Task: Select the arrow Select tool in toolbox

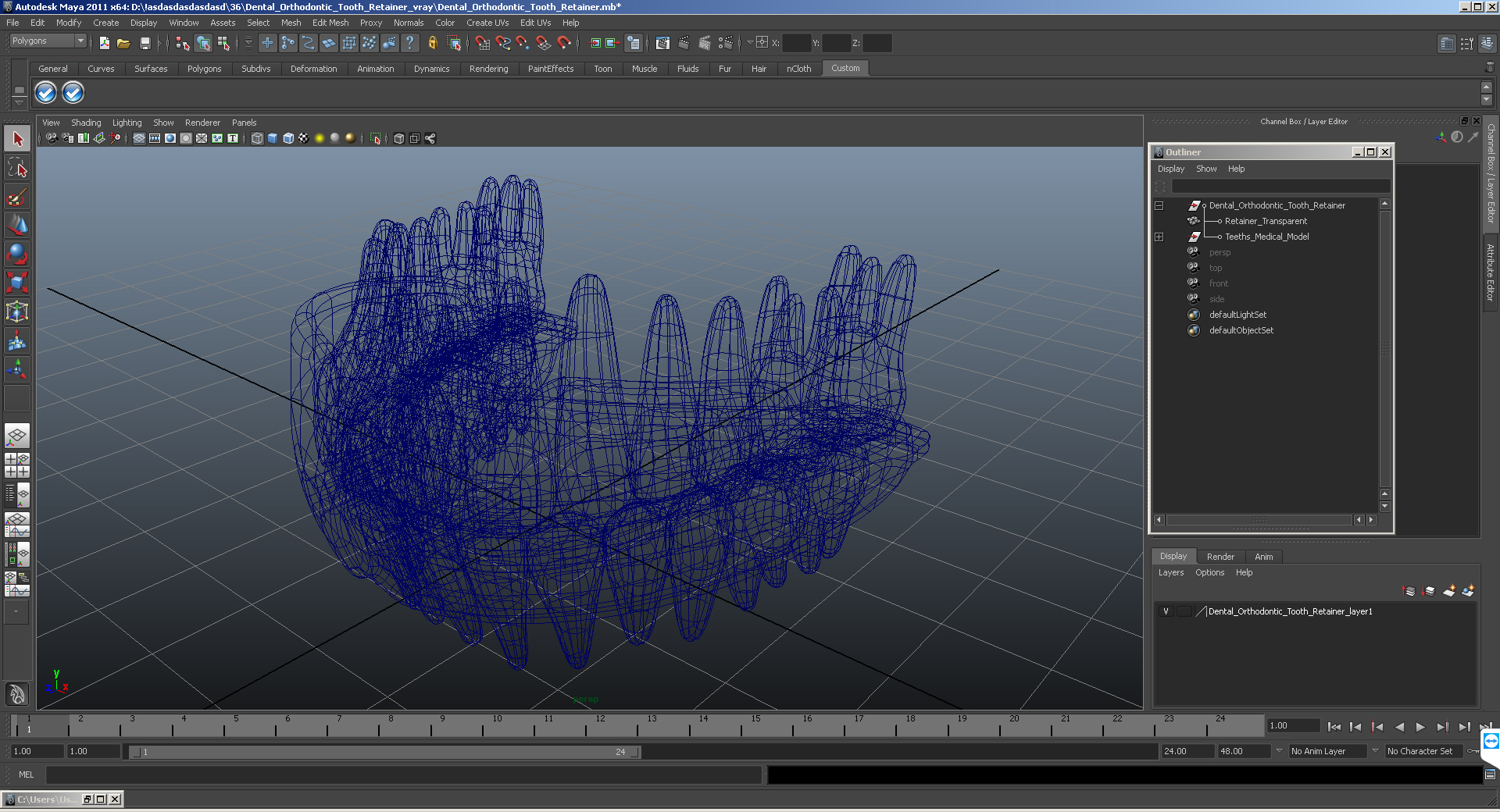Action: point(17,139)
